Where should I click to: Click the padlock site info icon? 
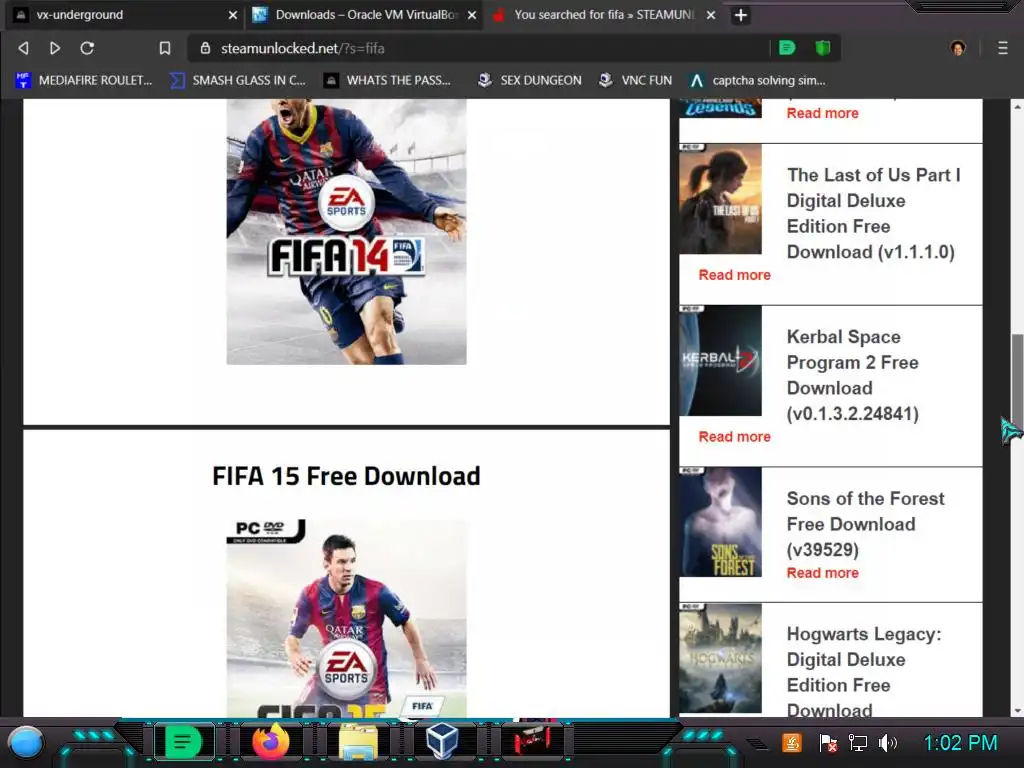pos(205,48)
